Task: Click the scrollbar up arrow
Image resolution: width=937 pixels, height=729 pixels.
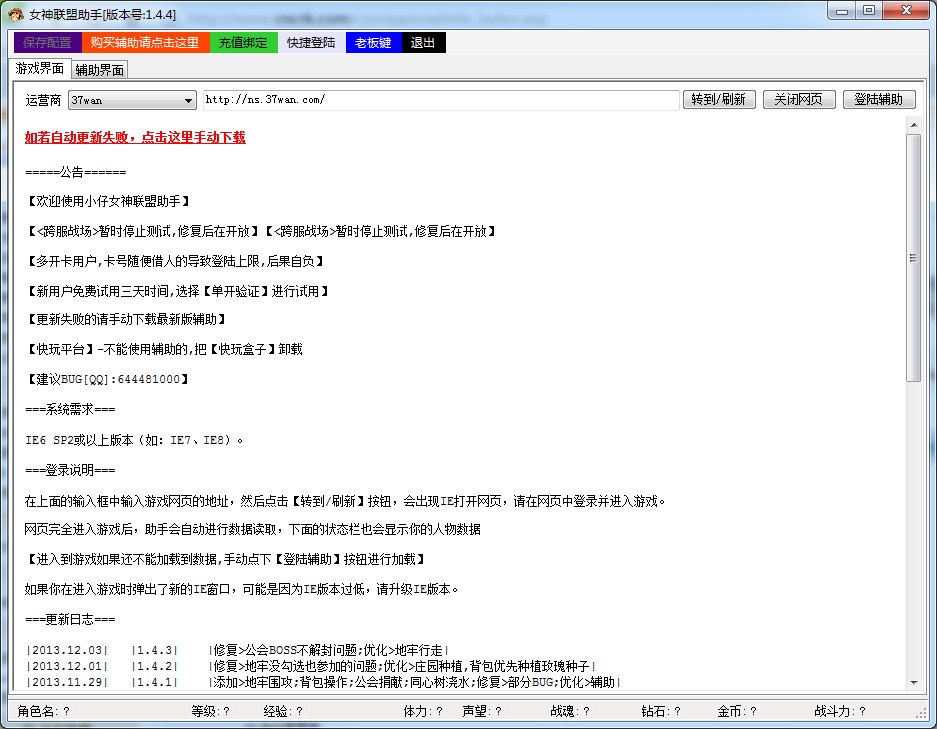Action: (x=913, y=124)
